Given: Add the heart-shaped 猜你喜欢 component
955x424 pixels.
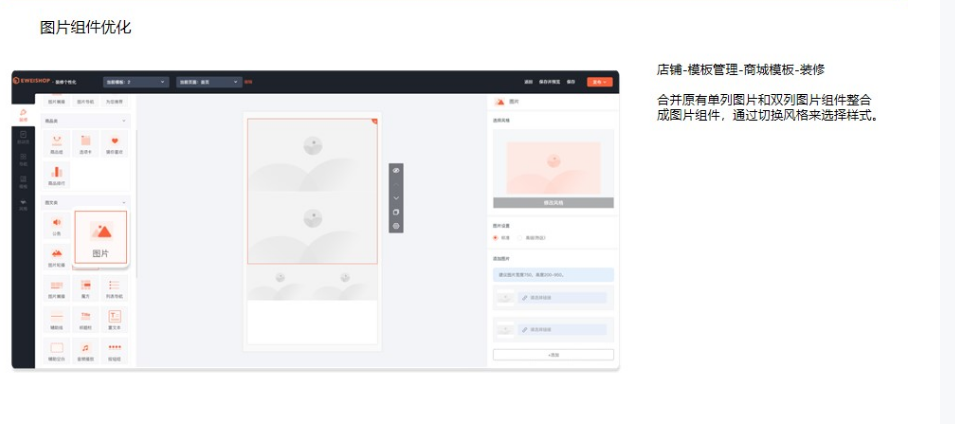Looking at the screenshot, I should (115, 144).
